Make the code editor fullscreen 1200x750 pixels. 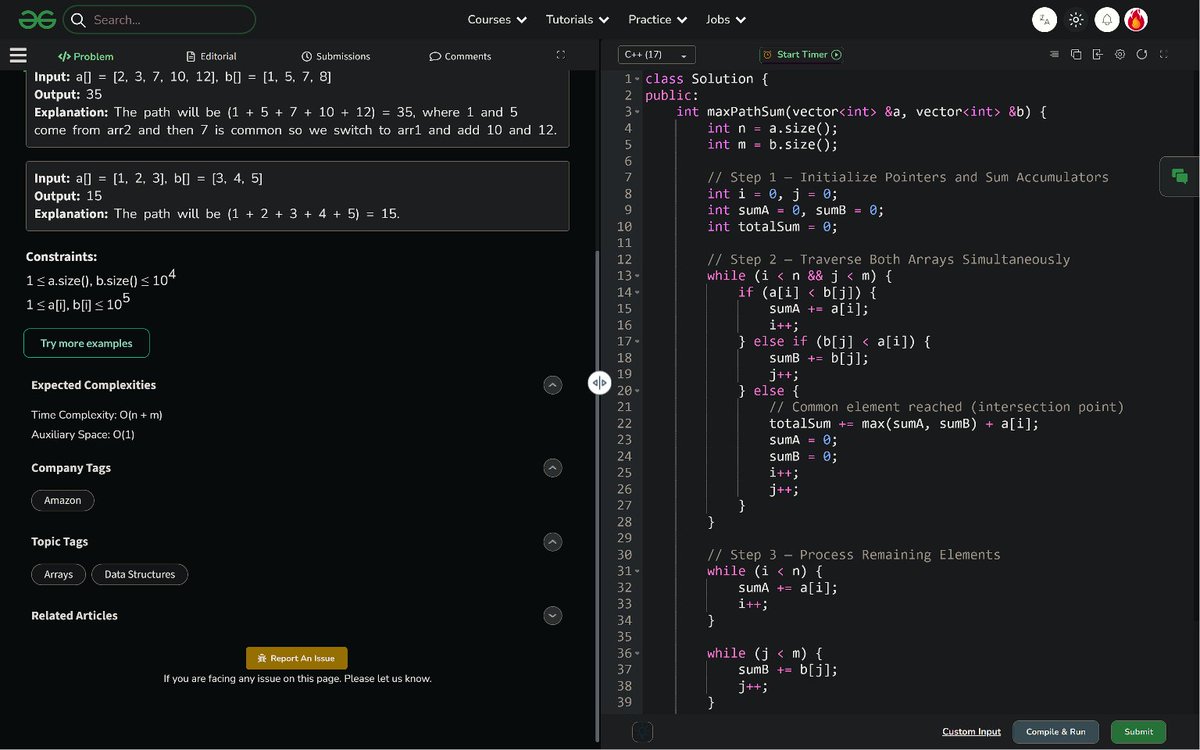1164,55
